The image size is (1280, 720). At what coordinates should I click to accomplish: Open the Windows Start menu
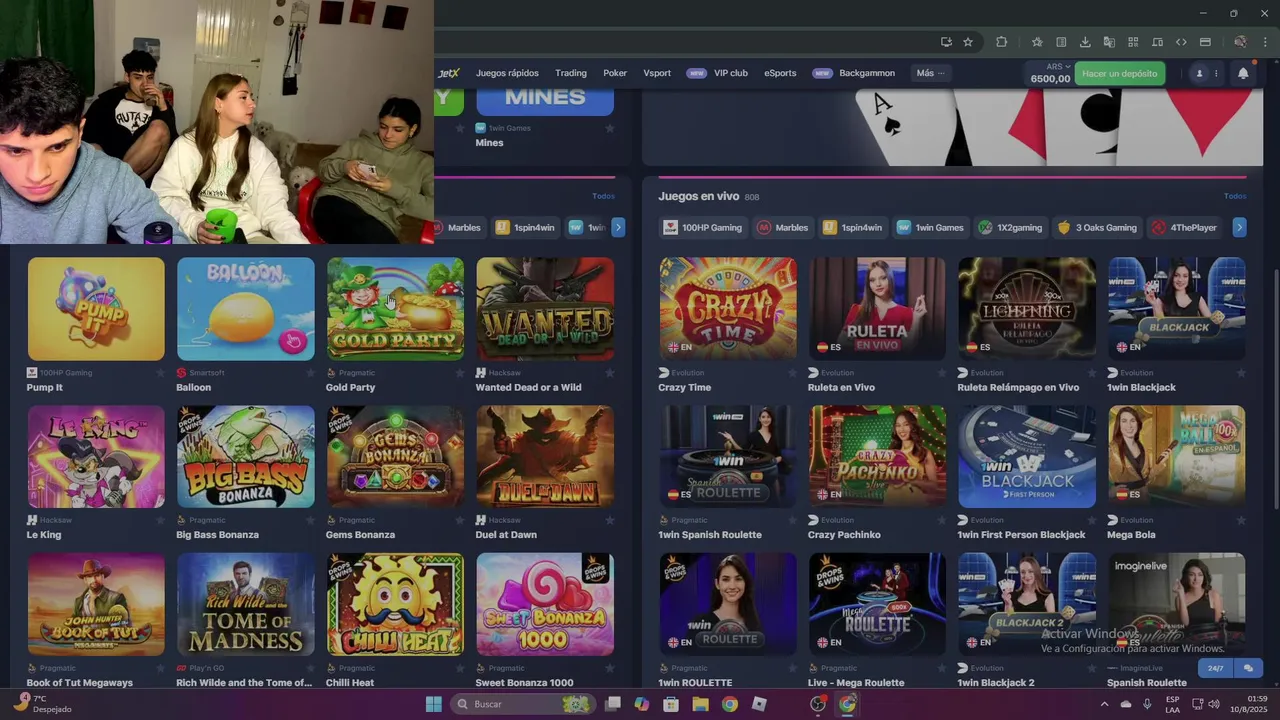click(x=433, y=704)
